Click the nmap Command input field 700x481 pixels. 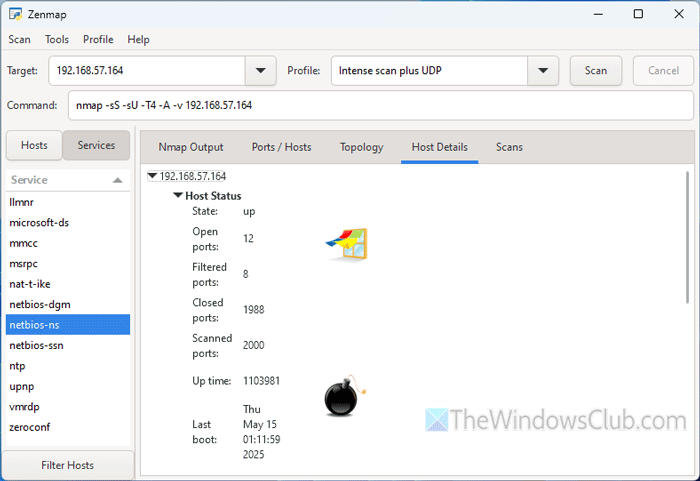tap(380, 105)
